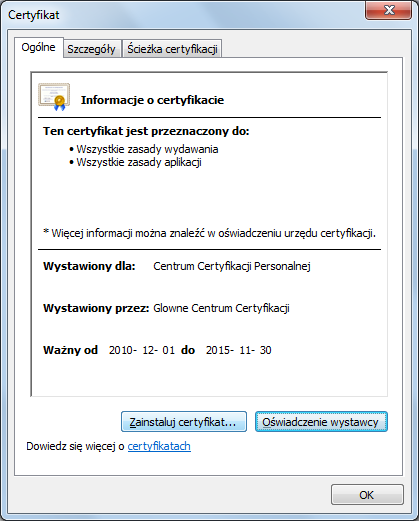This screenshot has height=521, width=419.
Task: Click the Certyfikat window title text
Action: pos(34,15)
